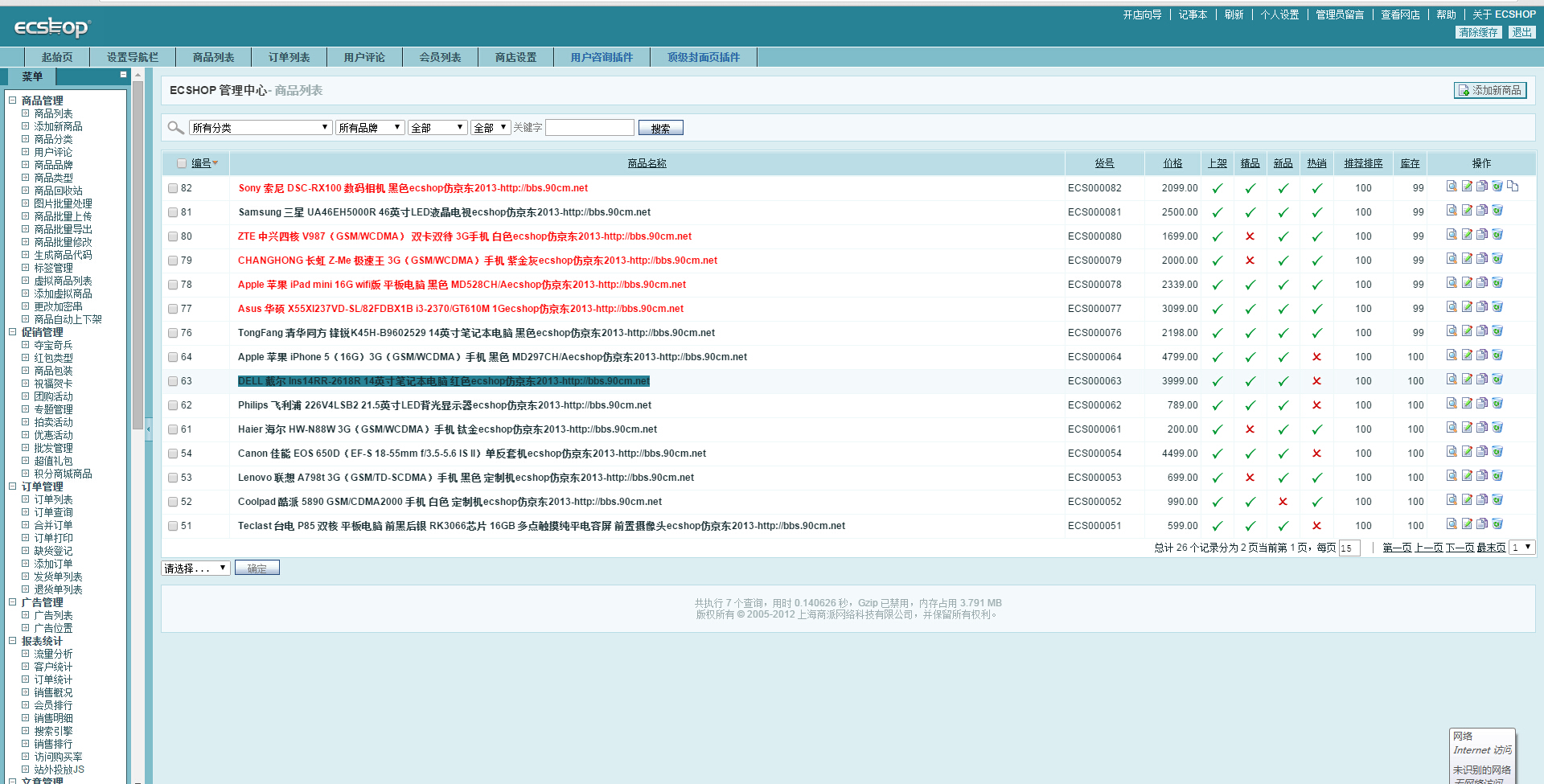Collapse the 促销管理 menu group
The width and height of the screenshot is (1544, 784).
coord(12,332)
